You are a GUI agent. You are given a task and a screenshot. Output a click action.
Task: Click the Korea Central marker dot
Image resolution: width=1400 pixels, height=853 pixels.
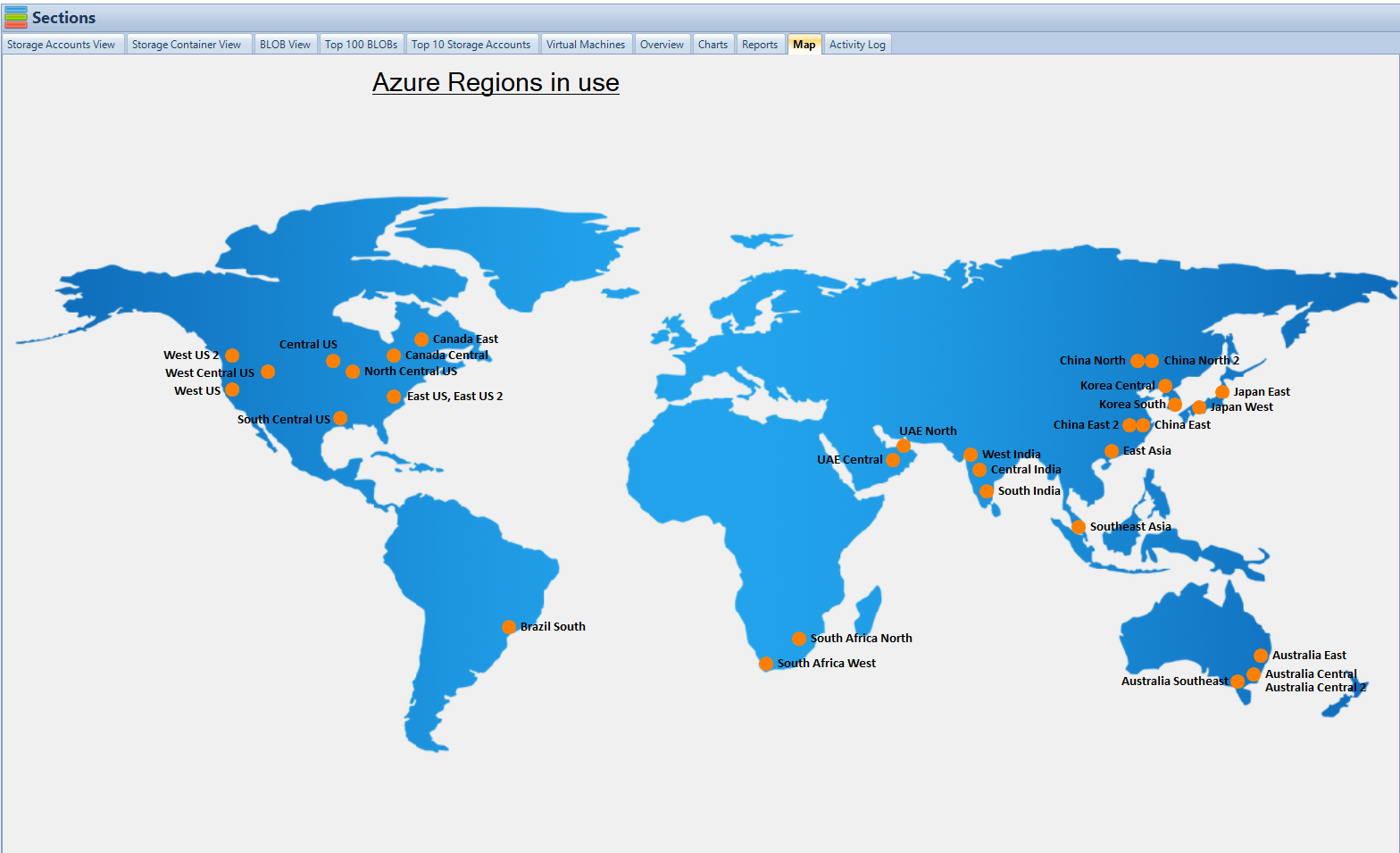pyautogui.click(x=1165, y=386)
